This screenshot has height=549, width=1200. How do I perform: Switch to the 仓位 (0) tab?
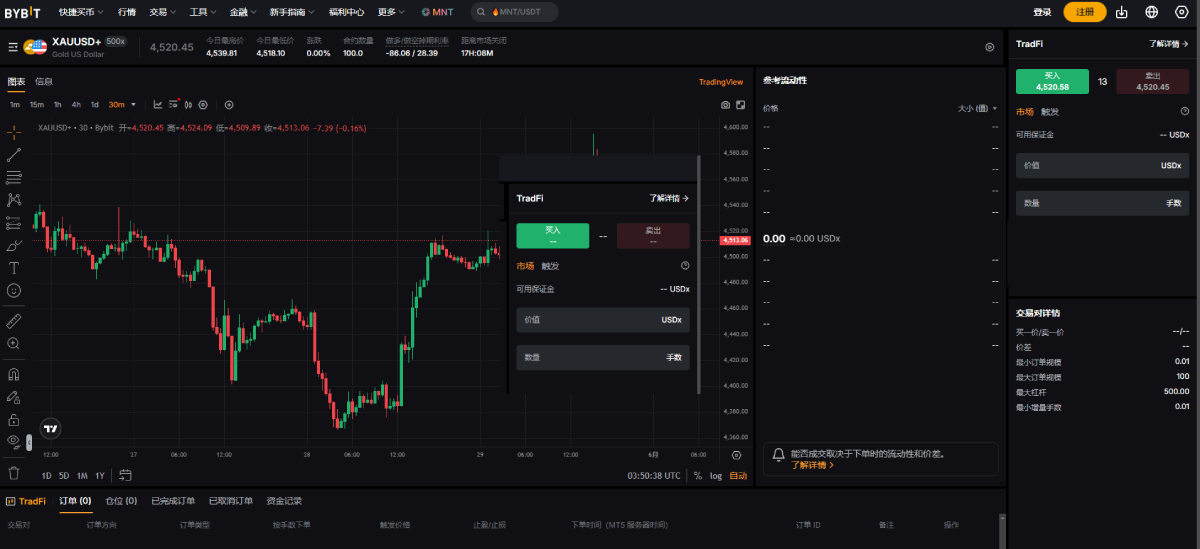click(121, 501)
